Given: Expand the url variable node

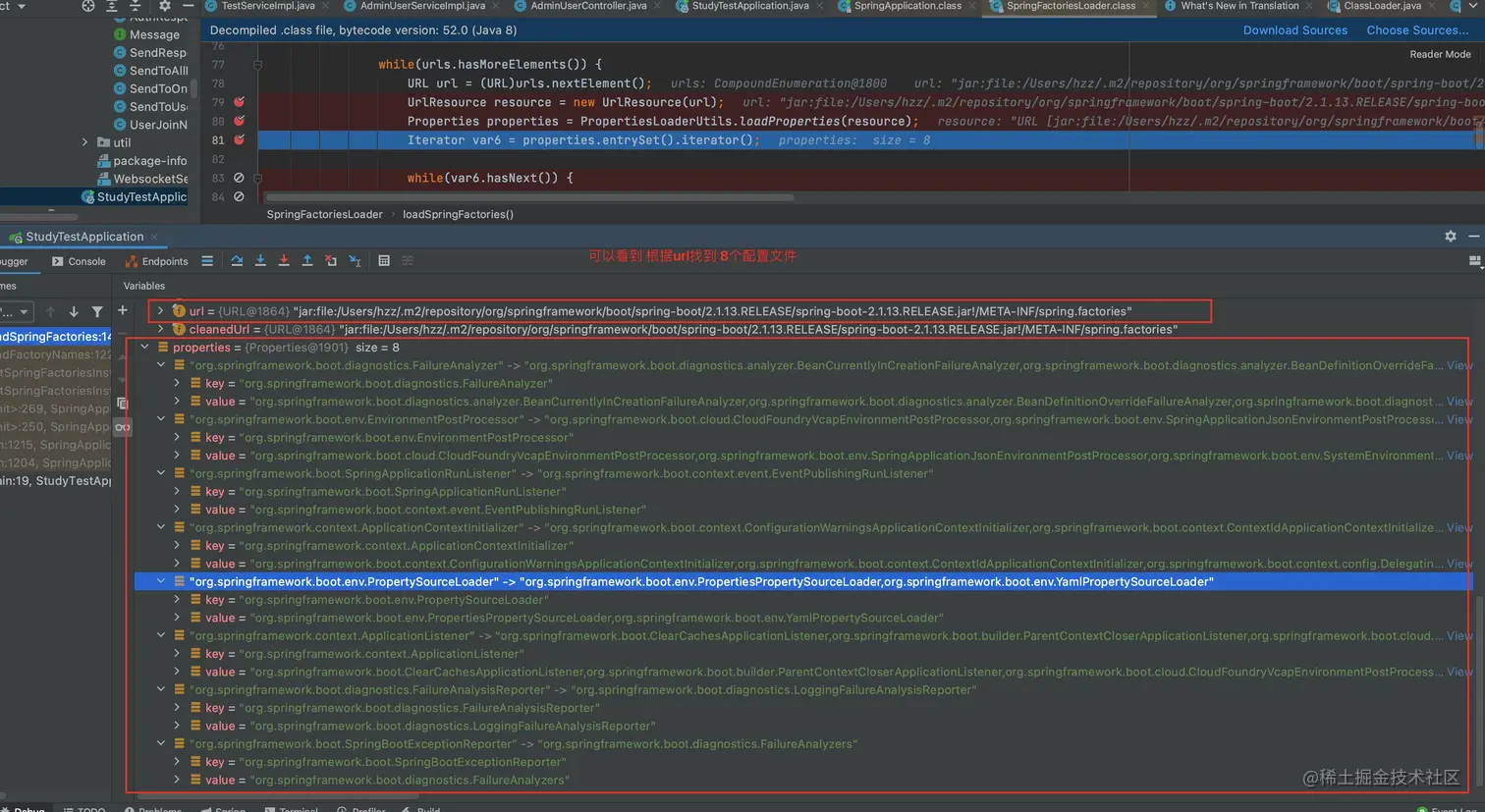Looking at the screenshot, I should tap(160, 311).
